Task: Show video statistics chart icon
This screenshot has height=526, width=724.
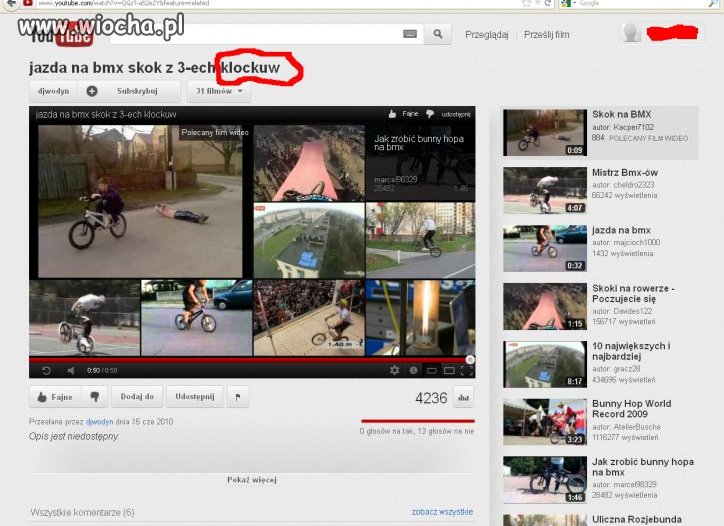Action: [463, 397]
